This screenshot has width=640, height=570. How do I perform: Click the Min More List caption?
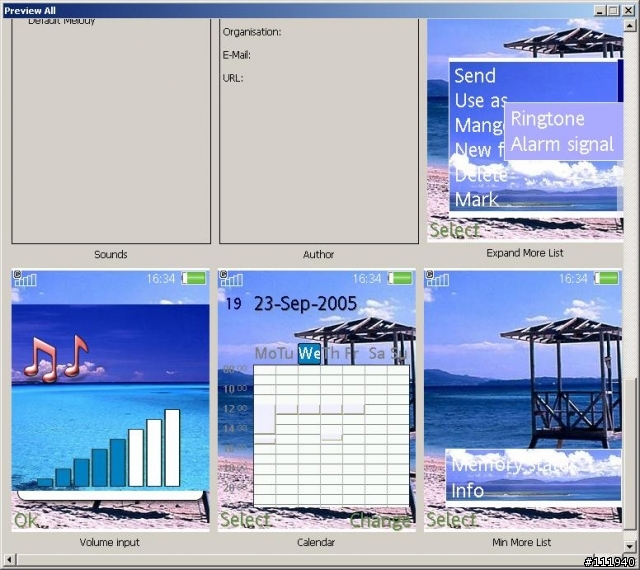521,542
